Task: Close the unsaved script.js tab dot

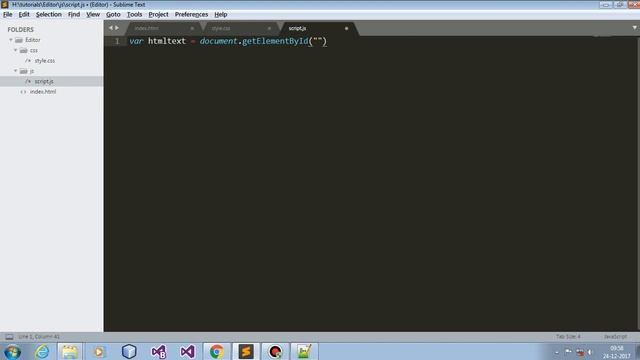Action: click(x=346, y=28)
